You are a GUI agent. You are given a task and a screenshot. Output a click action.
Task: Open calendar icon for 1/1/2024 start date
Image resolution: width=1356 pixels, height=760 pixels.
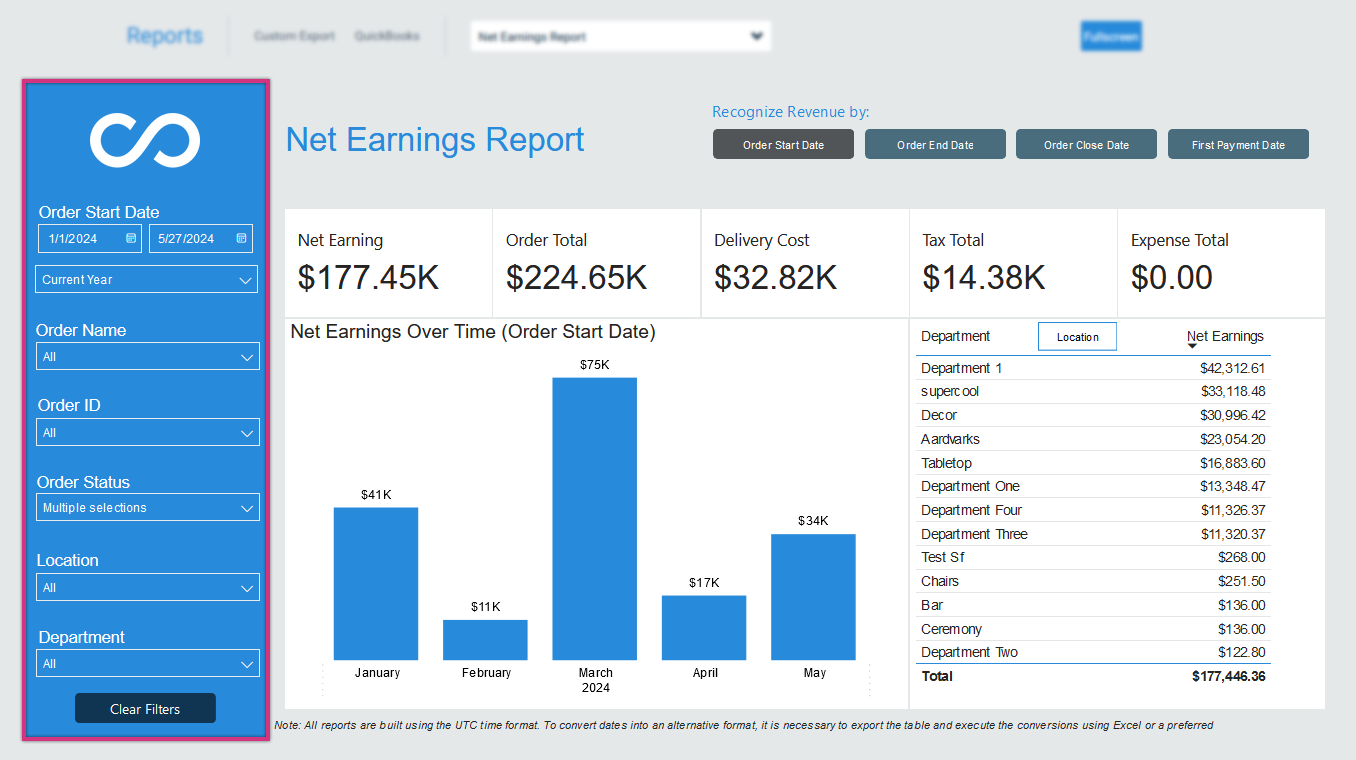(131, 239)
